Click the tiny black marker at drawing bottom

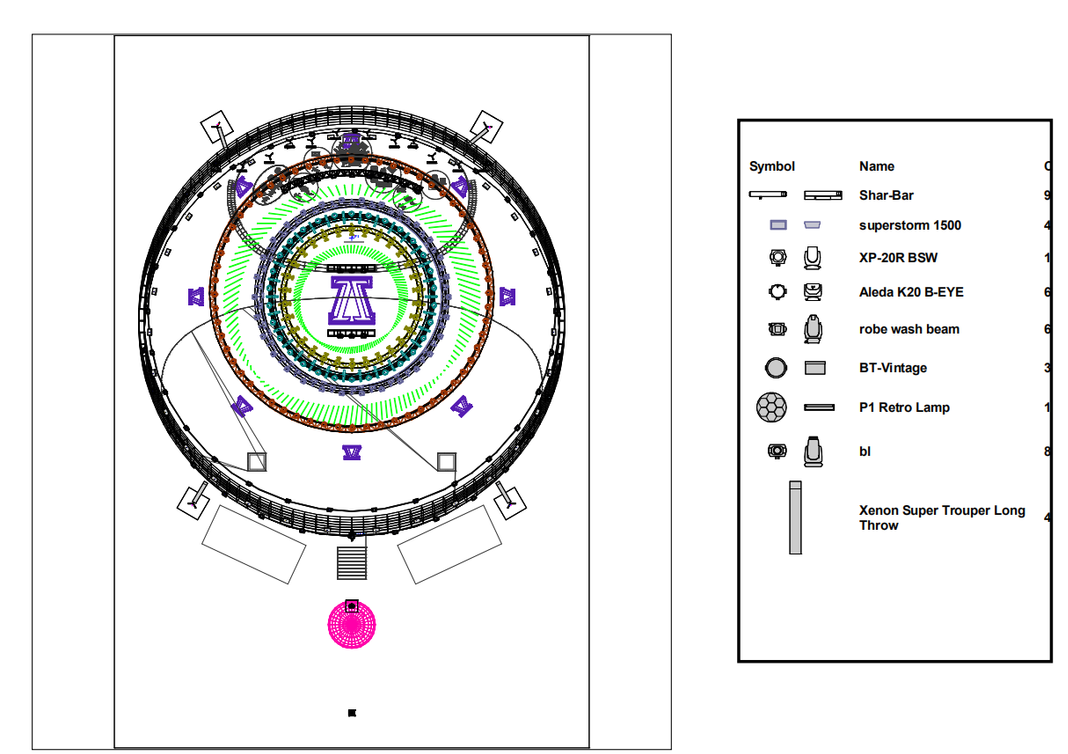click(x=352, y=713)
